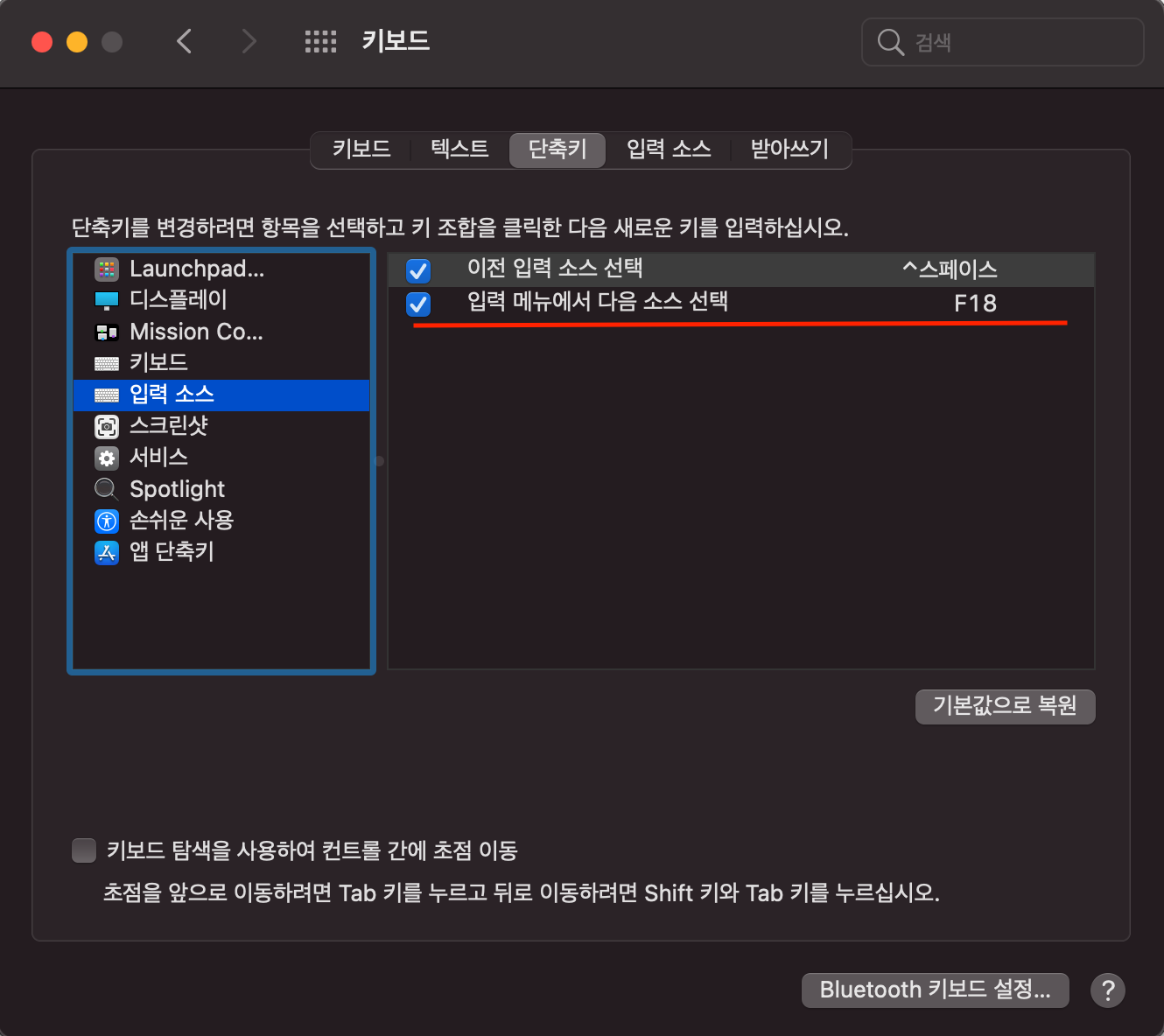Select the 단축키 tab
Image resolution: width=1164 pixels, height=1036 pixels.
coord(557,150)
